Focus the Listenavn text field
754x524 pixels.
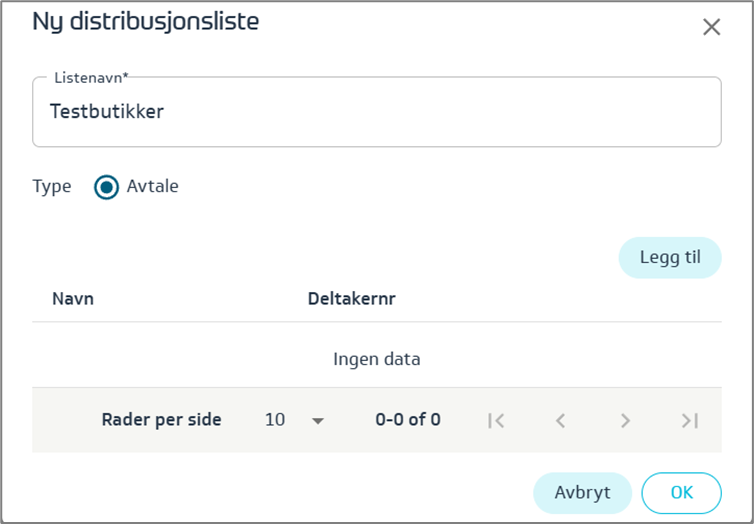click(376, 112)
